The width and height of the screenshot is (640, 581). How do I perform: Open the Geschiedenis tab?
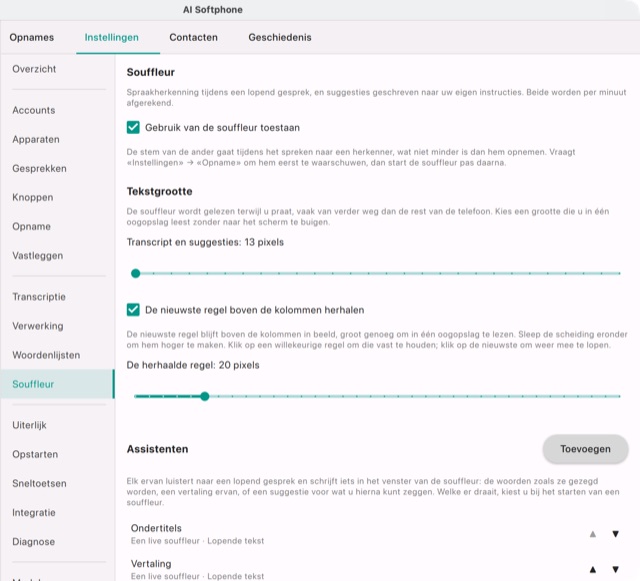tap(280, 37)
